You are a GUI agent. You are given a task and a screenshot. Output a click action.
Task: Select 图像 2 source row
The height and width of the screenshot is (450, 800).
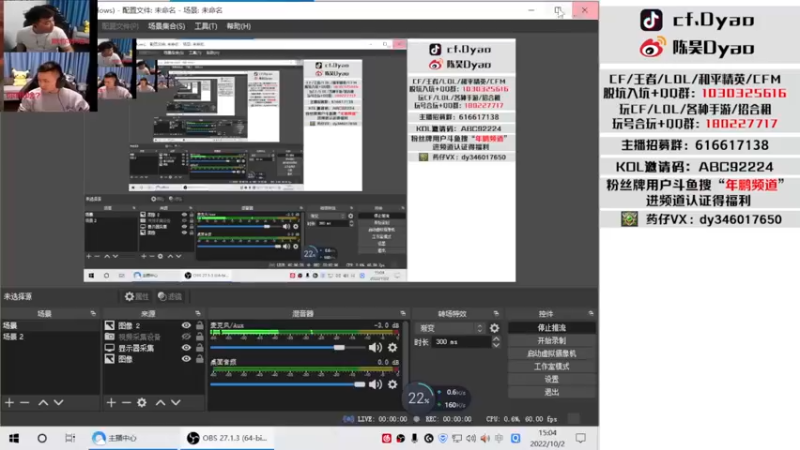pyautogui.click(x=154, y=326)
